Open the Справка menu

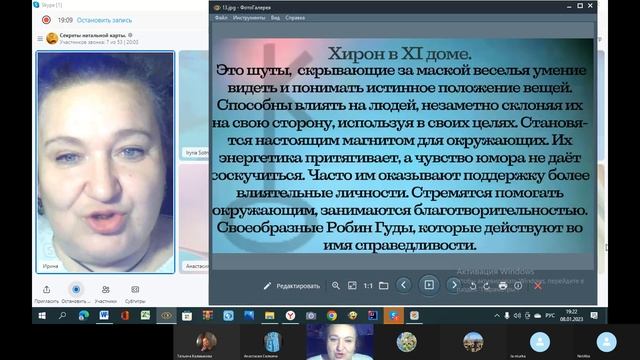click(295, 18)
